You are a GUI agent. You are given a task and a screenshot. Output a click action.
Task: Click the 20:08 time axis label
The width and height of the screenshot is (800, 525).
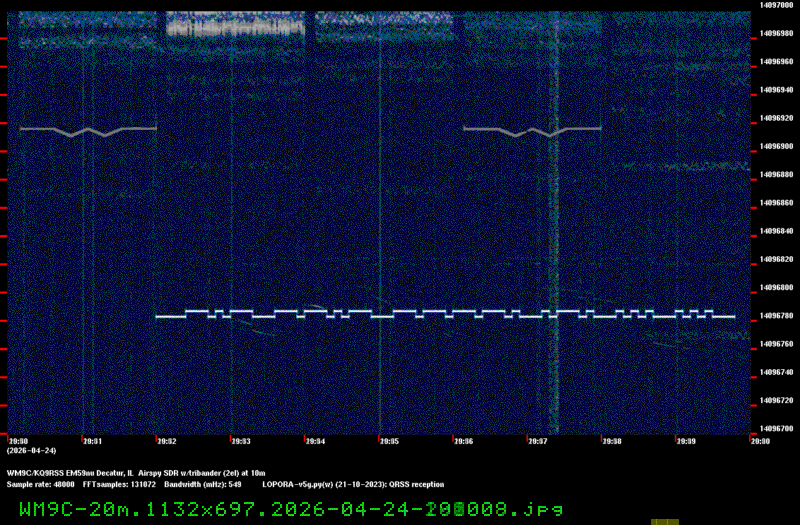coord(612,441)
